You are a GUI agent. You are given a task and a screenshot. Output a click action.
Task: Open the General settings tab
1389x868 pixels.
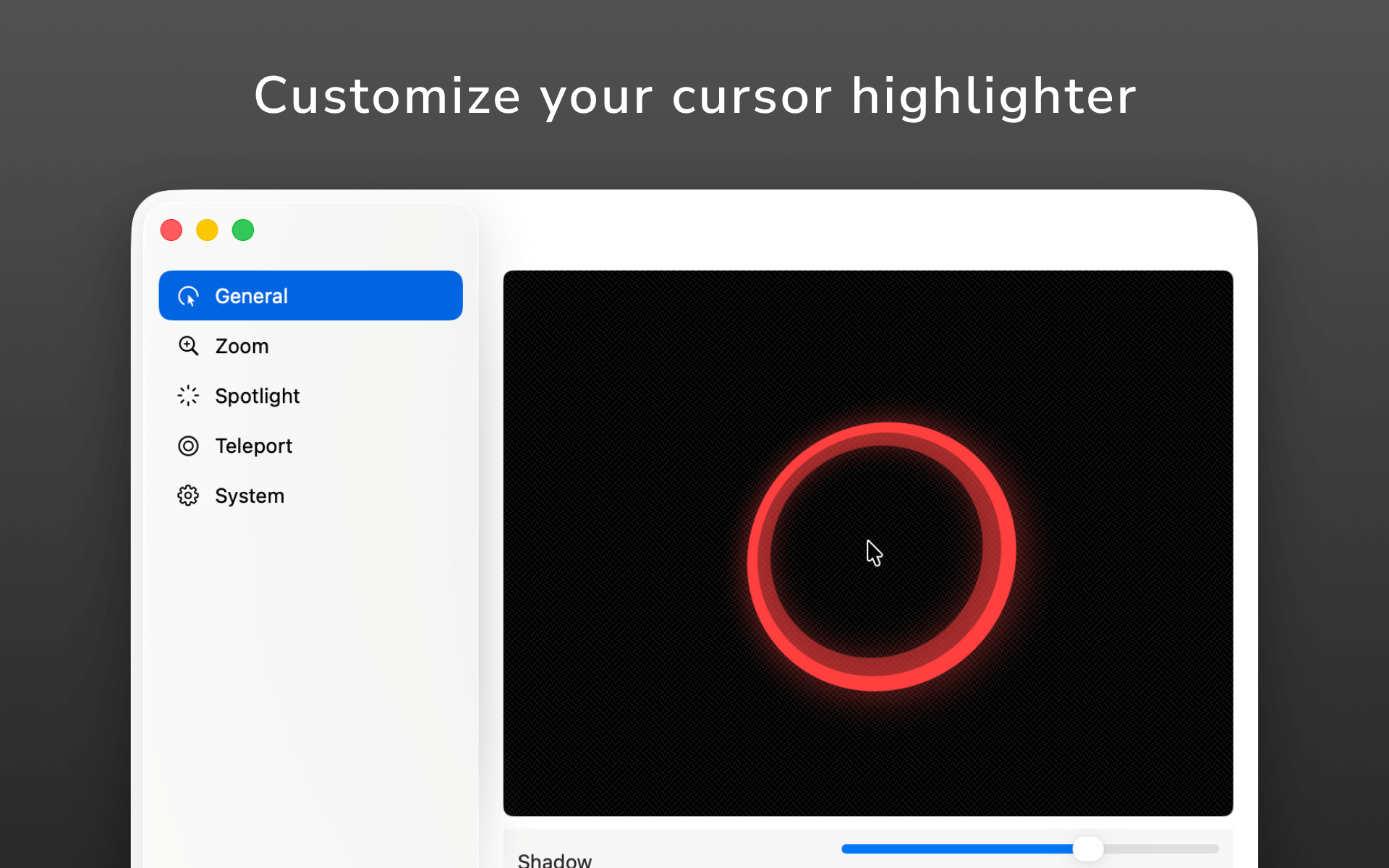[x=310, y=296]
